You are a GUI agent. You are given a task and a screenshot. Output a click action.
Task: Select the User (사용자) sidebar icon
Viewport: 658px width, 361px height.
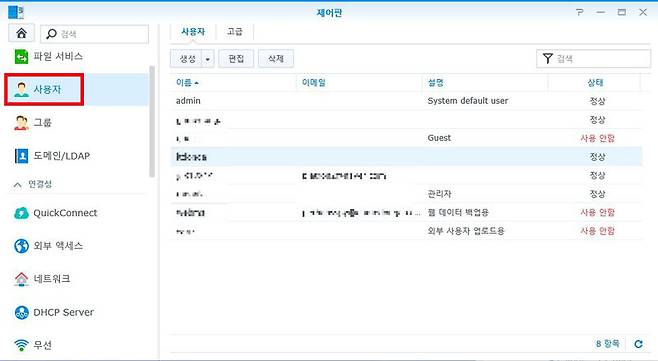tap(21, 89)
